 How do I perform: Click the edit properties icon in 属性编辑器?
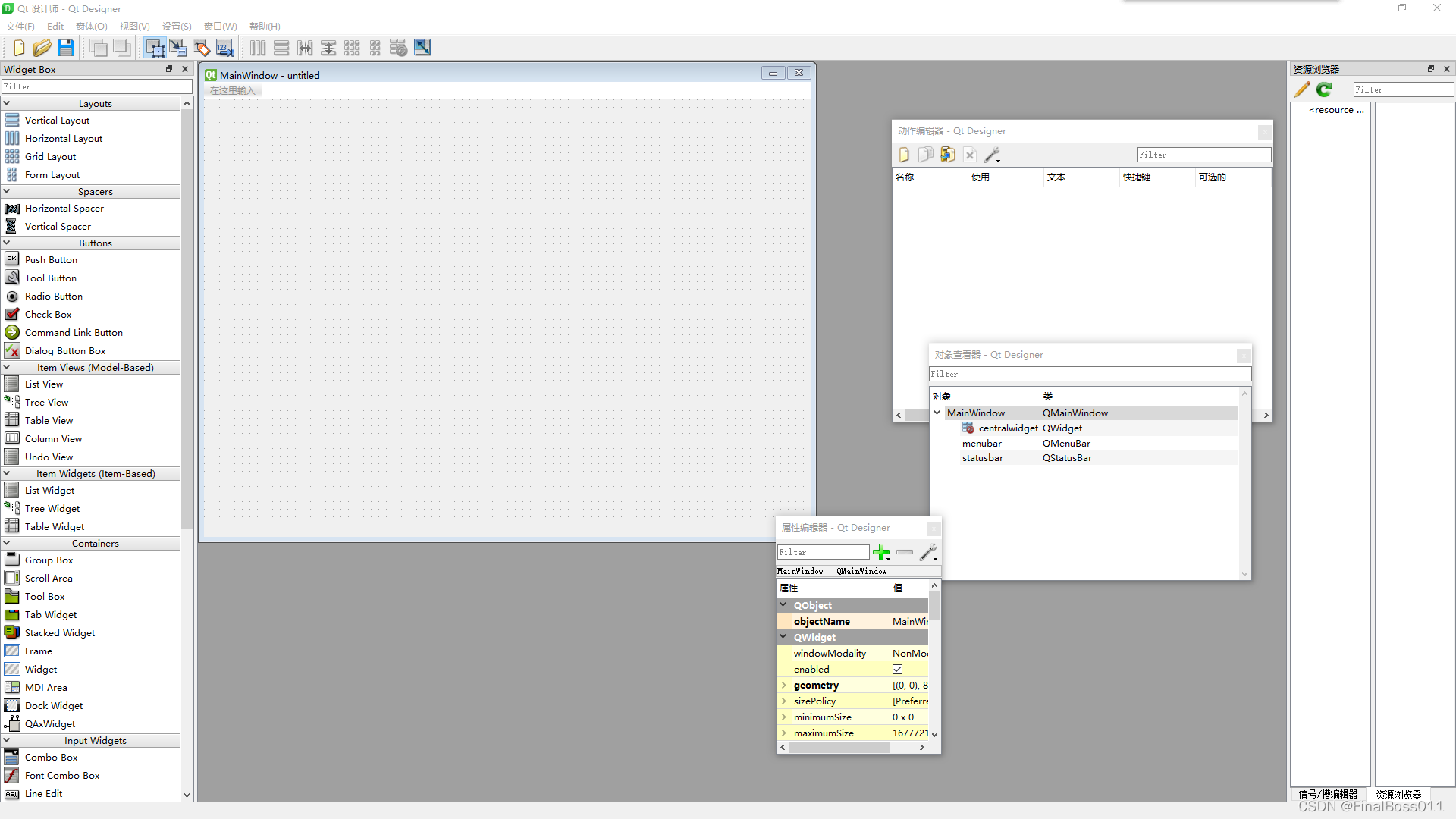pos(927,552)
